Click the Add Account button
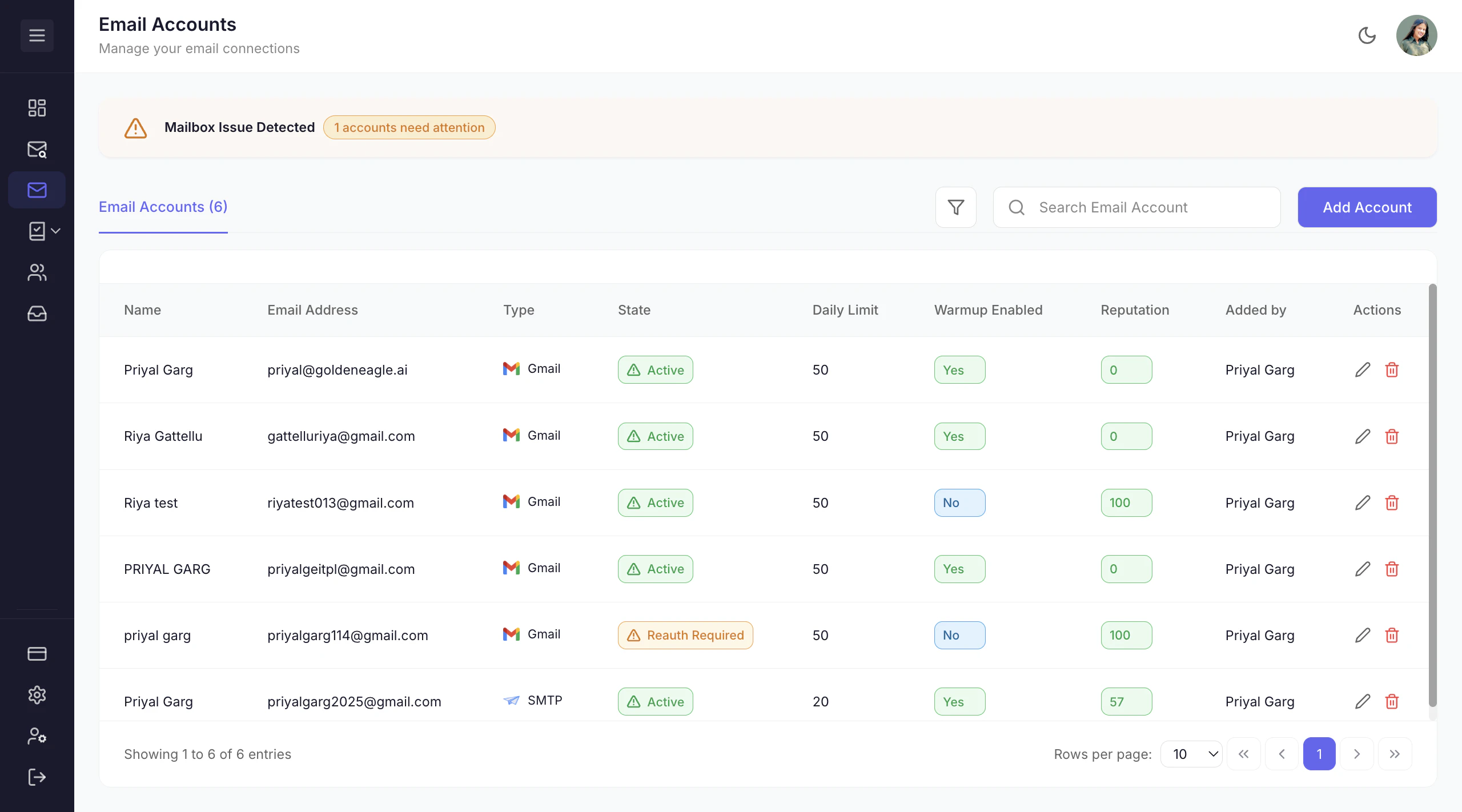The height and width of the screenshot is (812, 1462). [1367, 207]
